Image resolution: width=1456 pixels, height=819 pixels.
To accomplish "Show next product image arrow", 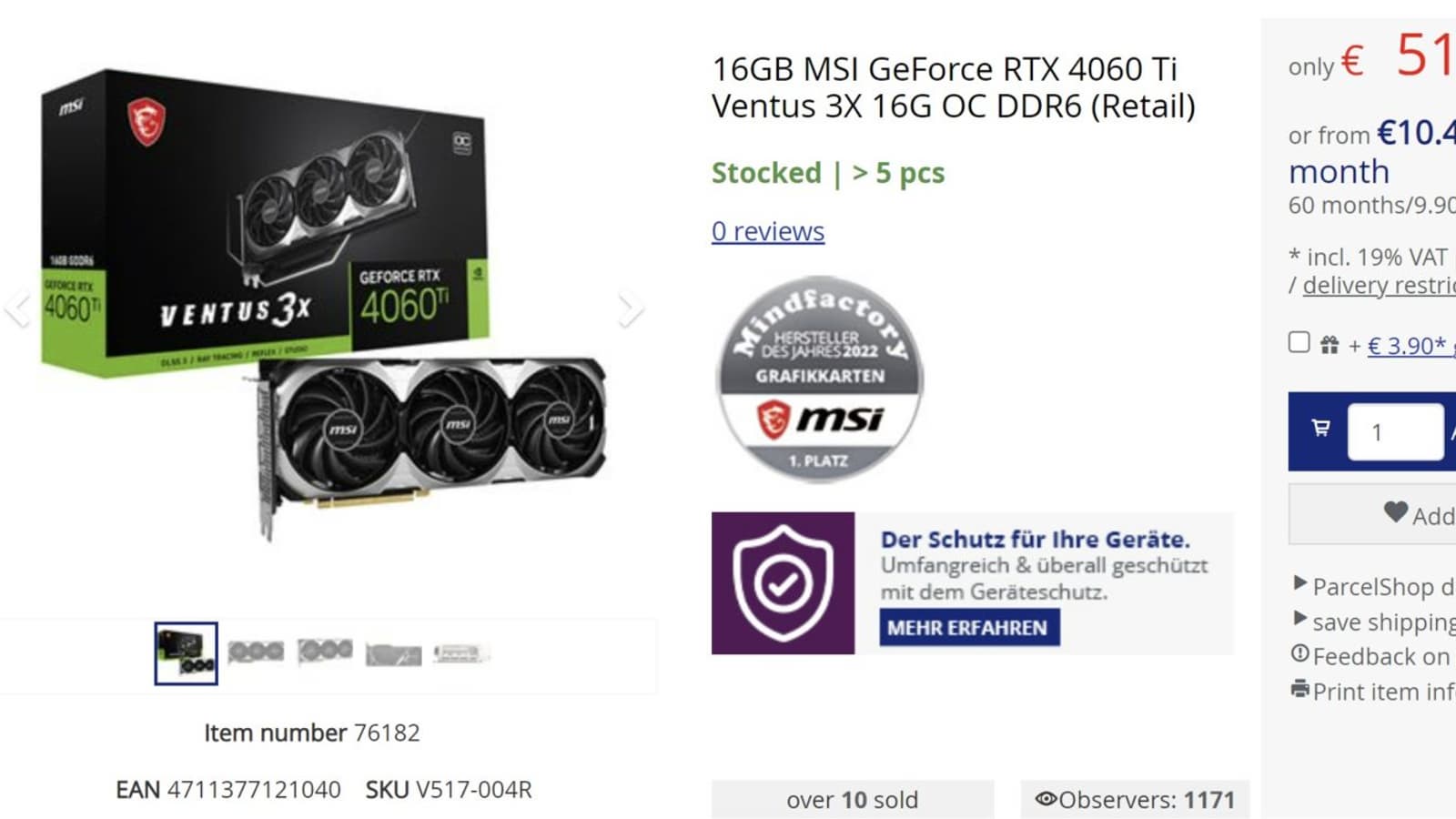I will click(x=630, y=309).
